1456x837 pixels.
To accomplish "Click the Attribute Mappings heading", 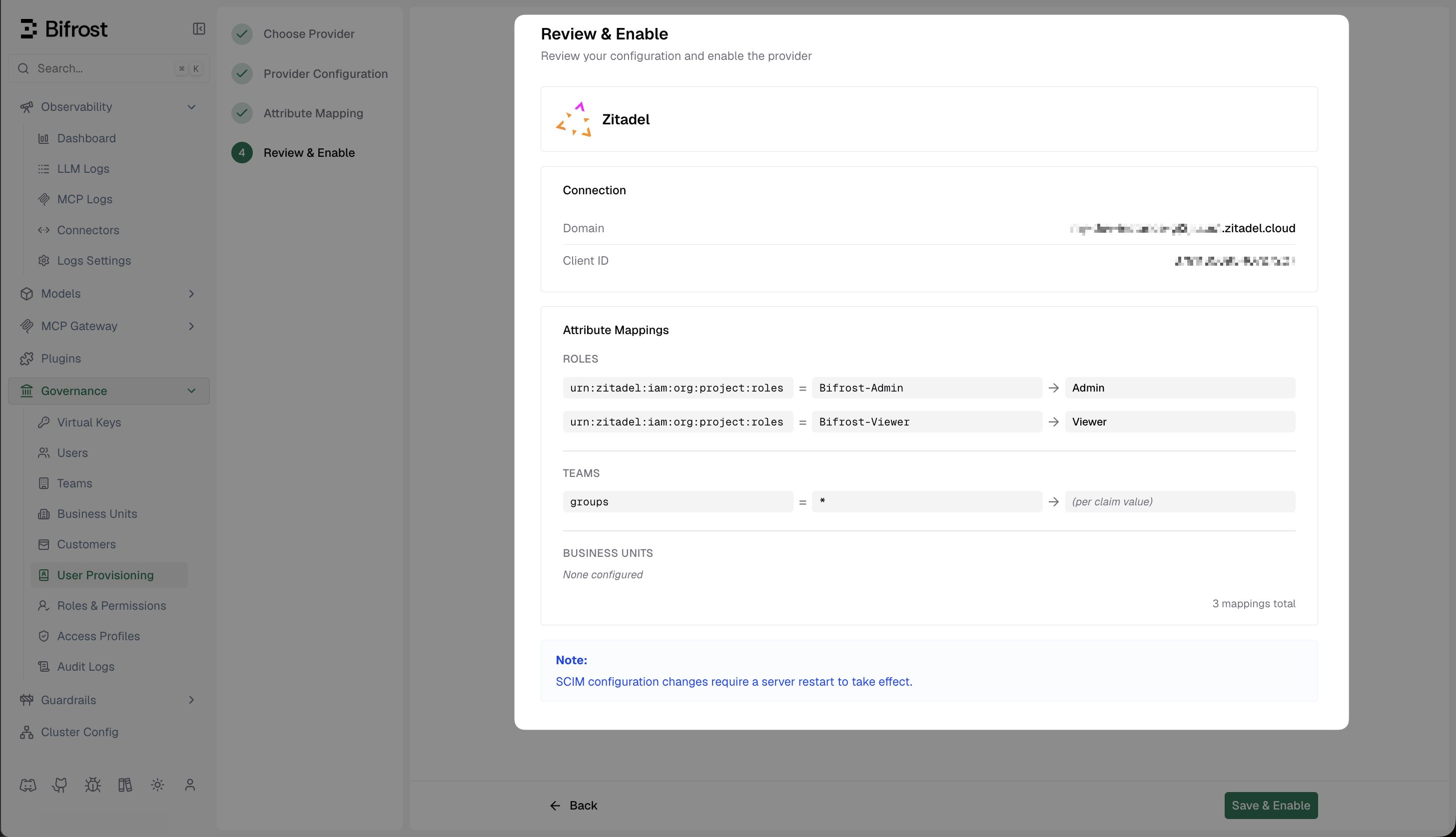I will coord(615,330).
